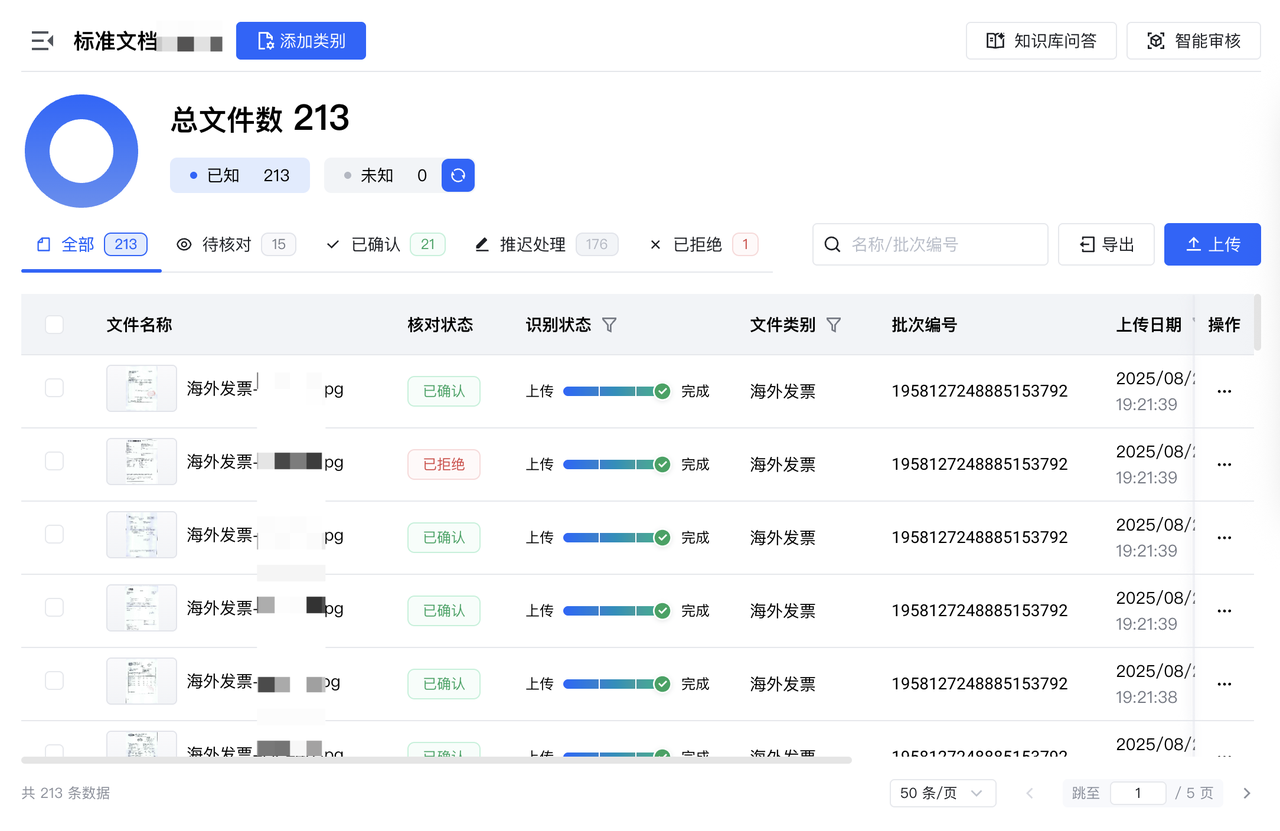Click the 批次编号 column header
The height and width of the screenshot is (831, 1280).
pos(925,325)
